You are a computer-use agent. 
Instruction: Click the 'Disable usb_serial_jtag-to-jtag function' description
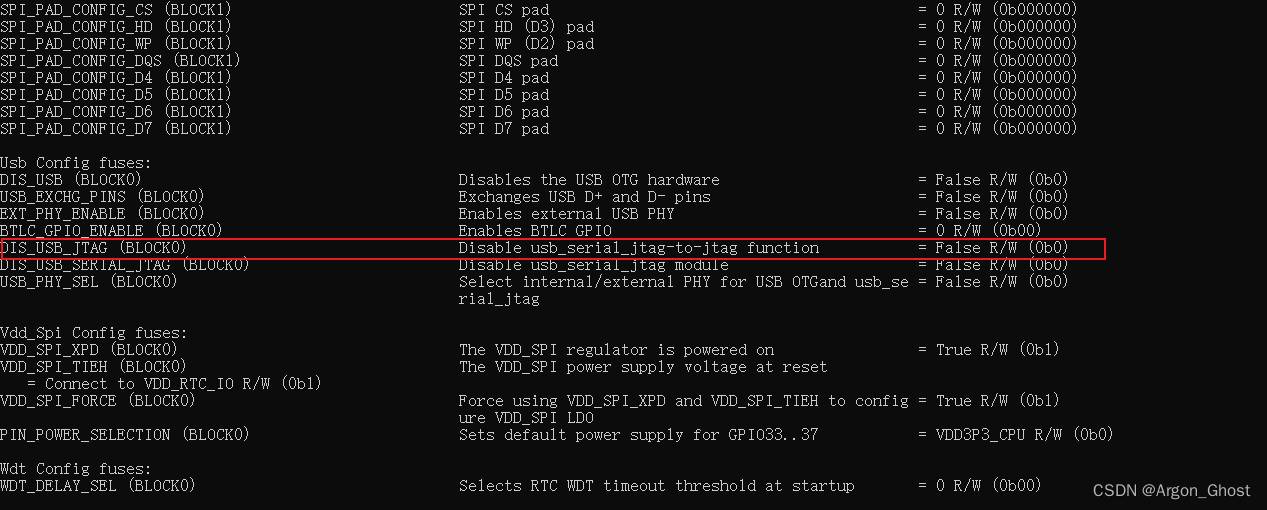click(x=639, y=248)
